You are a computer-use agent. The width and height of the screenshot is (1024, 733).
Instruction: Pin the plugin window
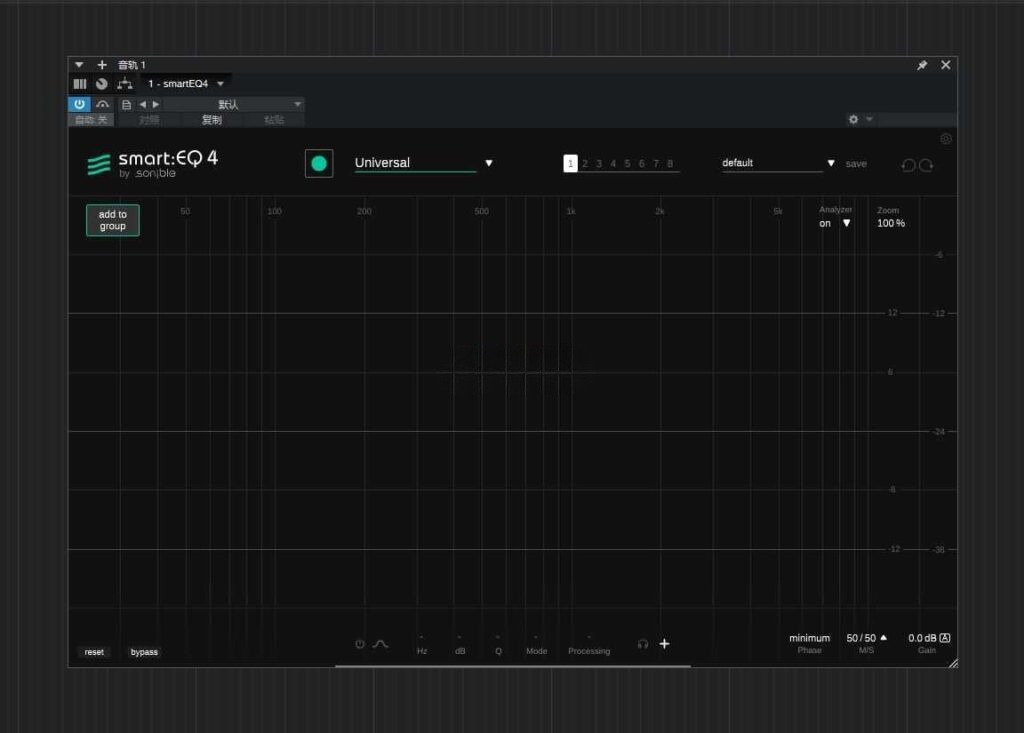pos(922,65)
